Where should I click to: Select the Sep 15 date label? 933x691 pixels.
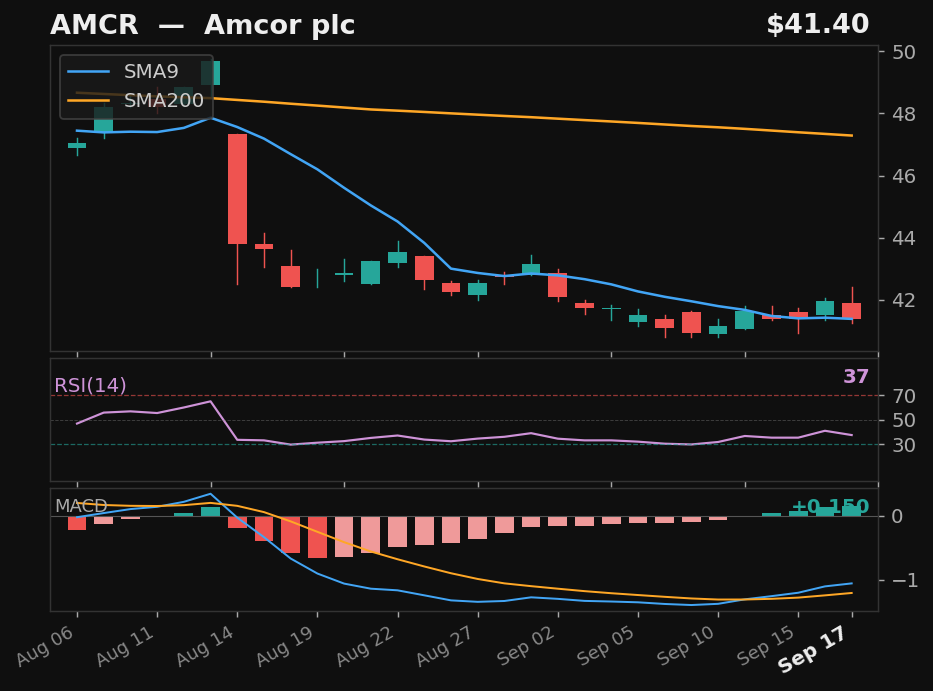click(766, 646)
